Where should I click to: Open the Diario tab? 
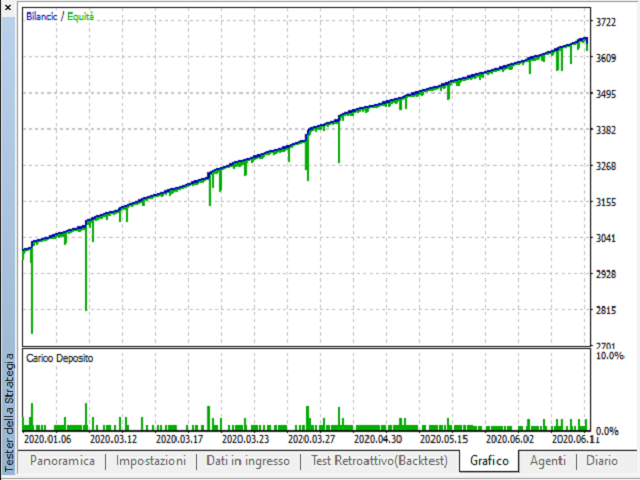pyautogui.click(x=602, y=461)
